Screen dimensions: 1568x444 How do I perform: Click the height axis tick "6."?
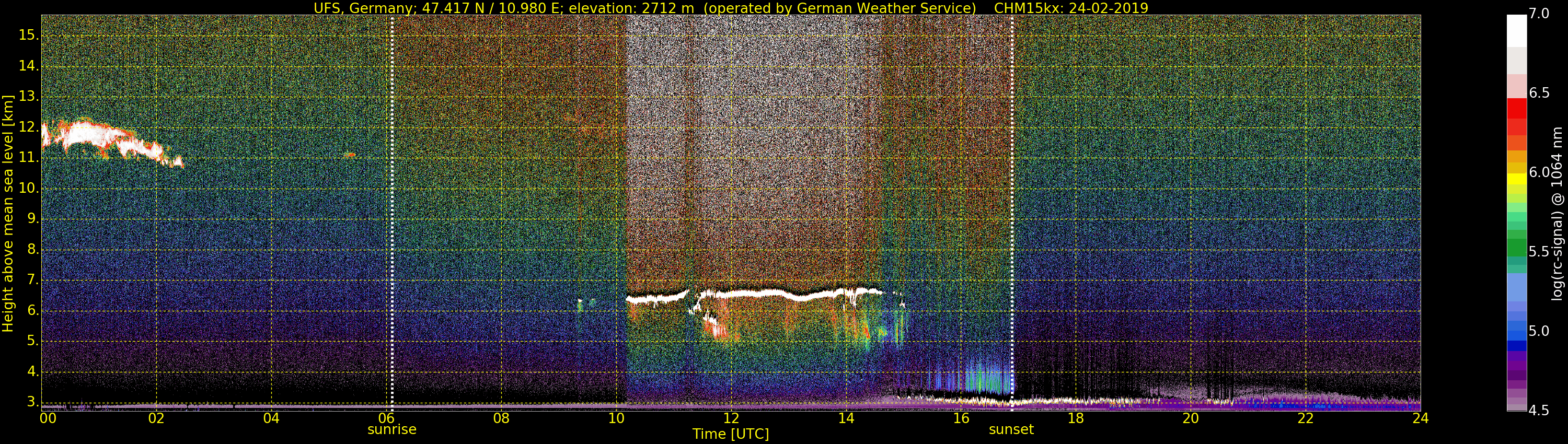point(33,311)
